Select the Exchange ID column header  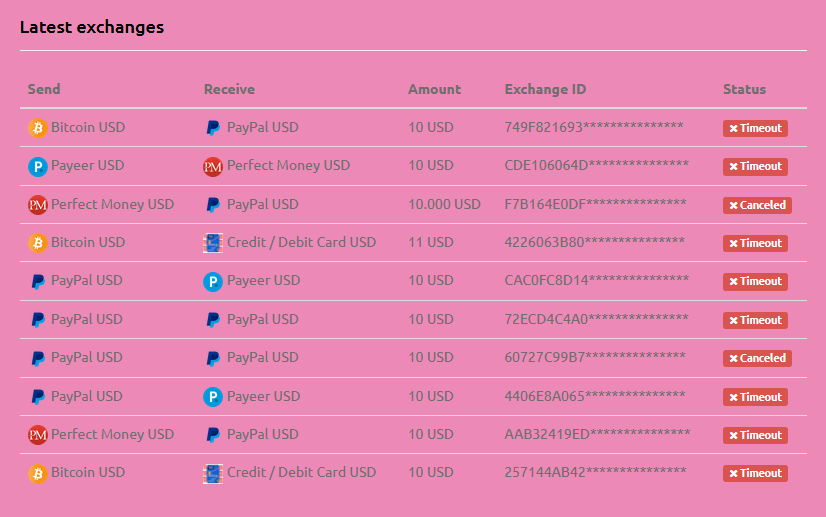(x=545, y=89)
